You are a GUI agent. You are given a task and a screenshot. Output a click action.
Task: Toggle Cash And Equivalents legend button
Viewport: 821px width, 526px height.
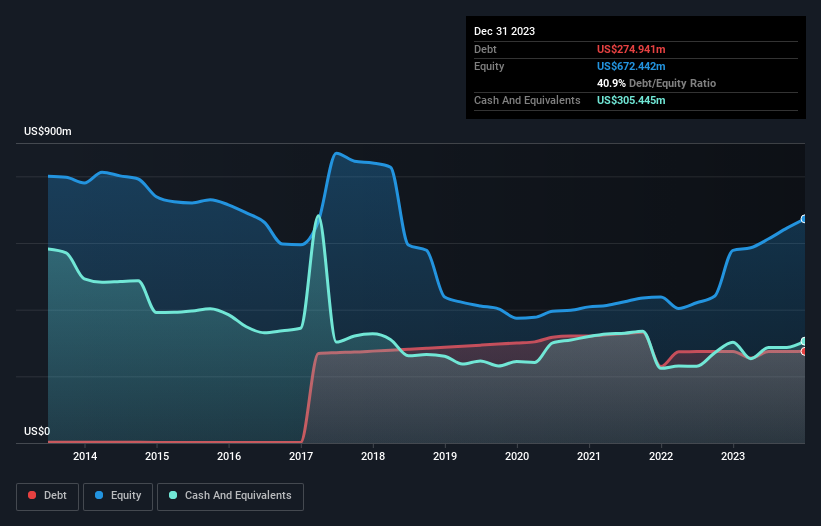tap(230, 496)
